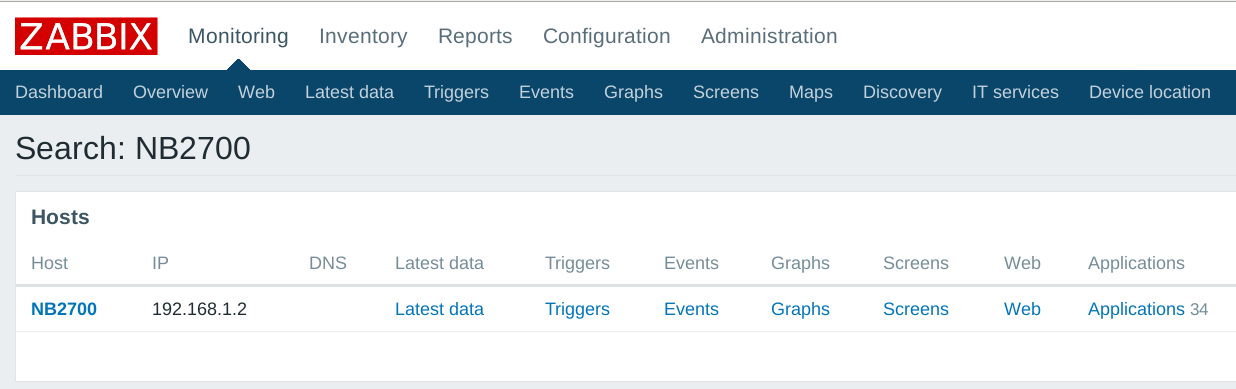This screenshot has width=1236, height=389.
Task: Click the Hosts section heading
Action: pos(60,217)
